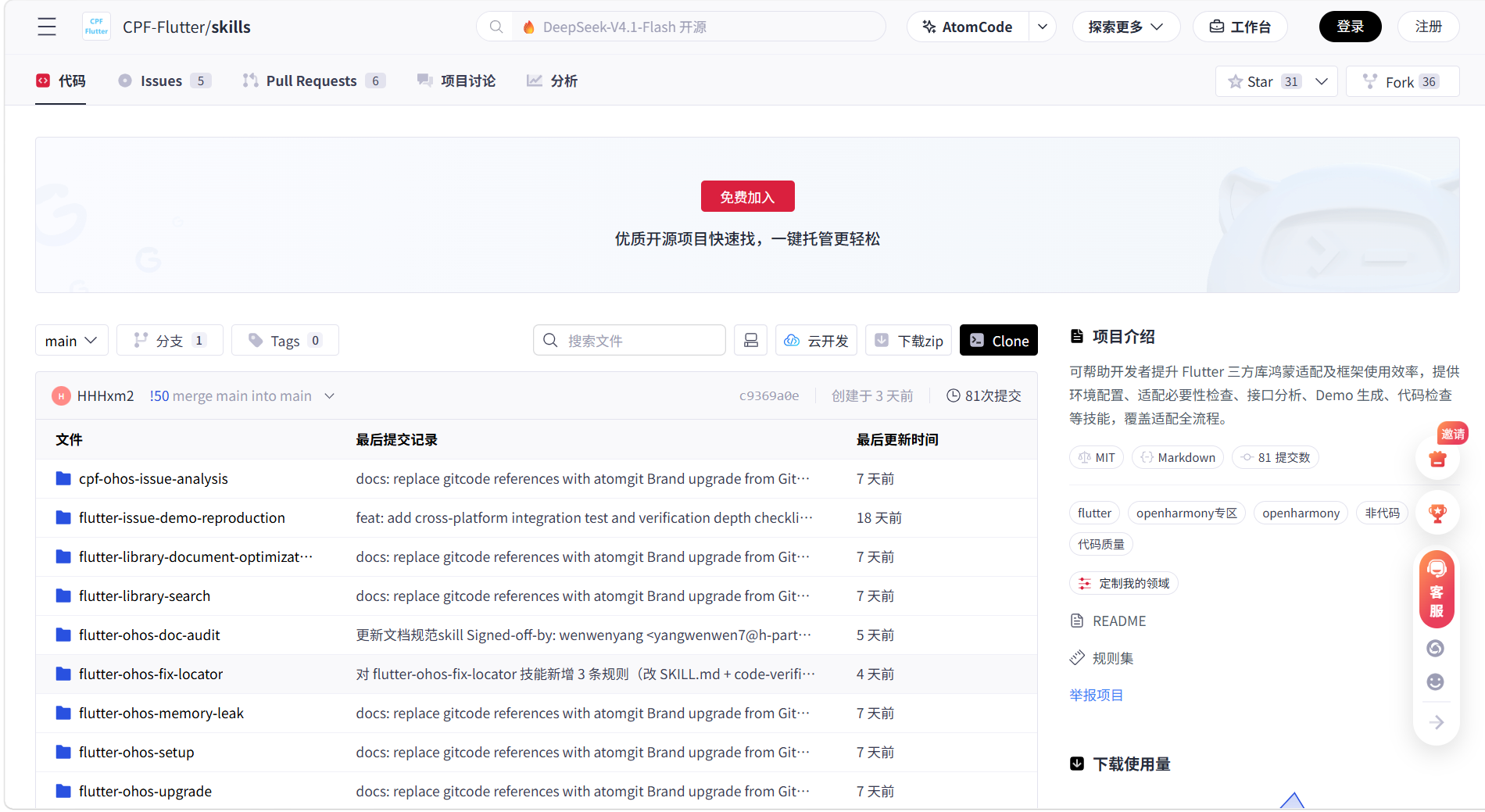Image resolution: width=1485 pixels, height=812 pixels.
Task: Click the folder icon of flutter-ohos-setup
Action: pyautogui.click(x=63, y=752)
